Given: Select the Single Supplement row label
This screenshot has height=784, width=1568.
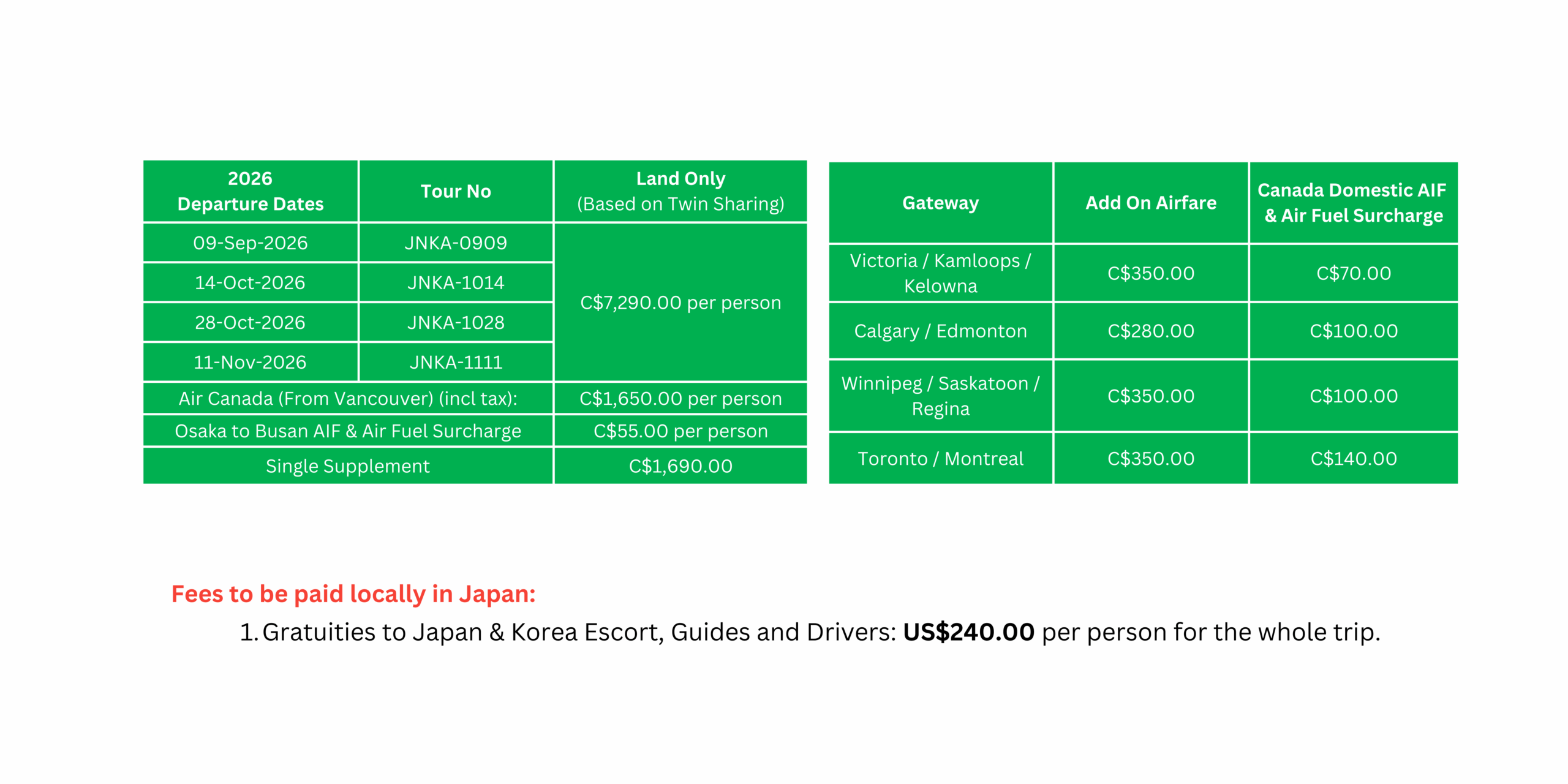Looking at the screenshot, I should click(347, 466).
